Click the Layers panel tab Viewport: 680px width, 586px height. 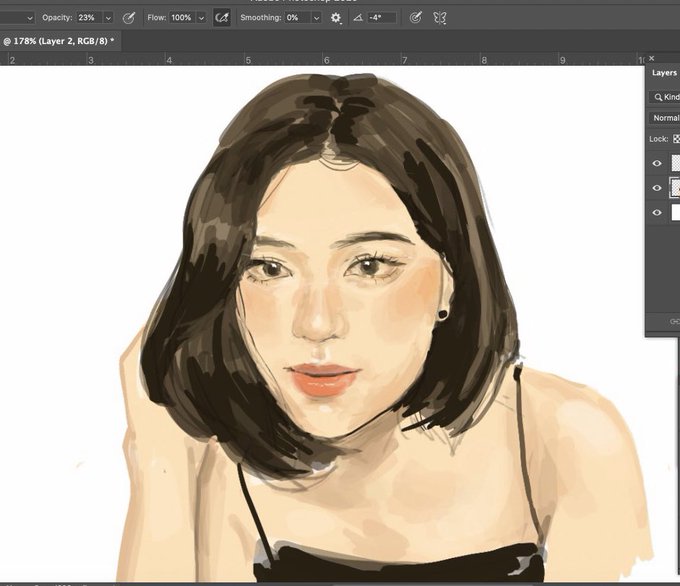[x=664, y=73]
